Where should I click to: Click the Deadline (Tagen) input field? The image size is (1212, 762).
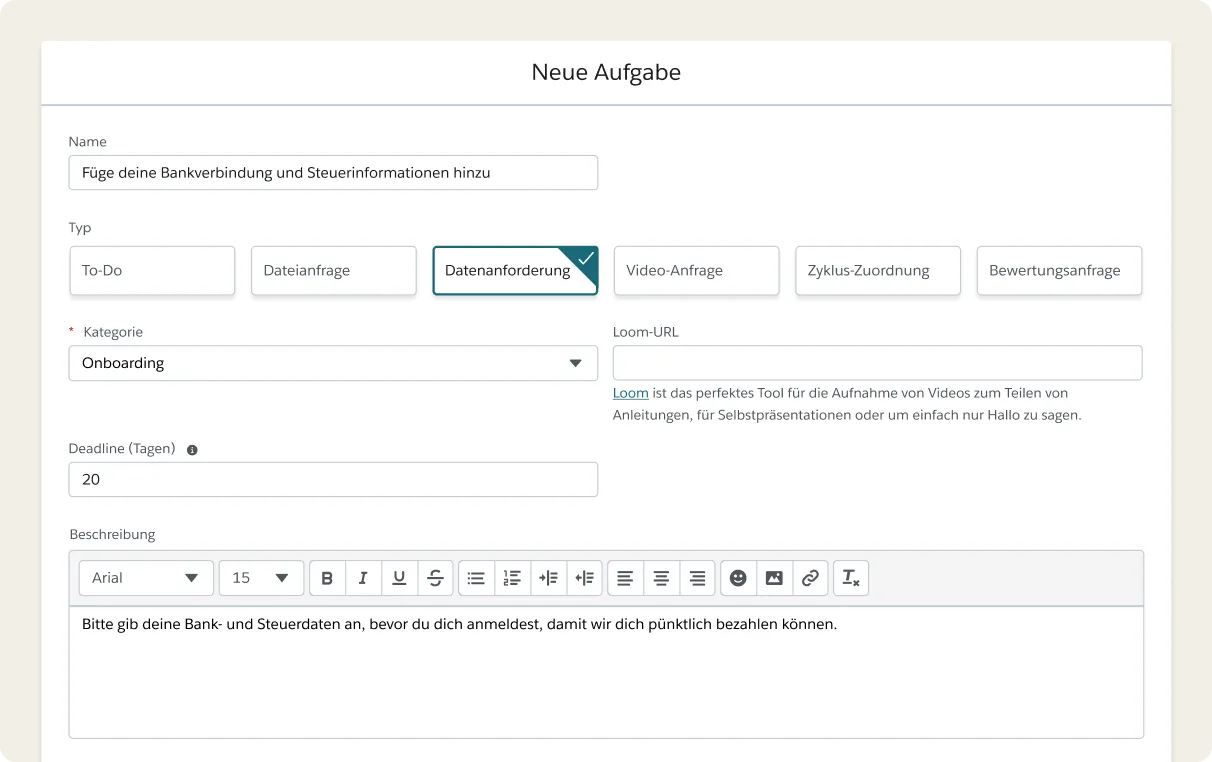pos(333,479)
